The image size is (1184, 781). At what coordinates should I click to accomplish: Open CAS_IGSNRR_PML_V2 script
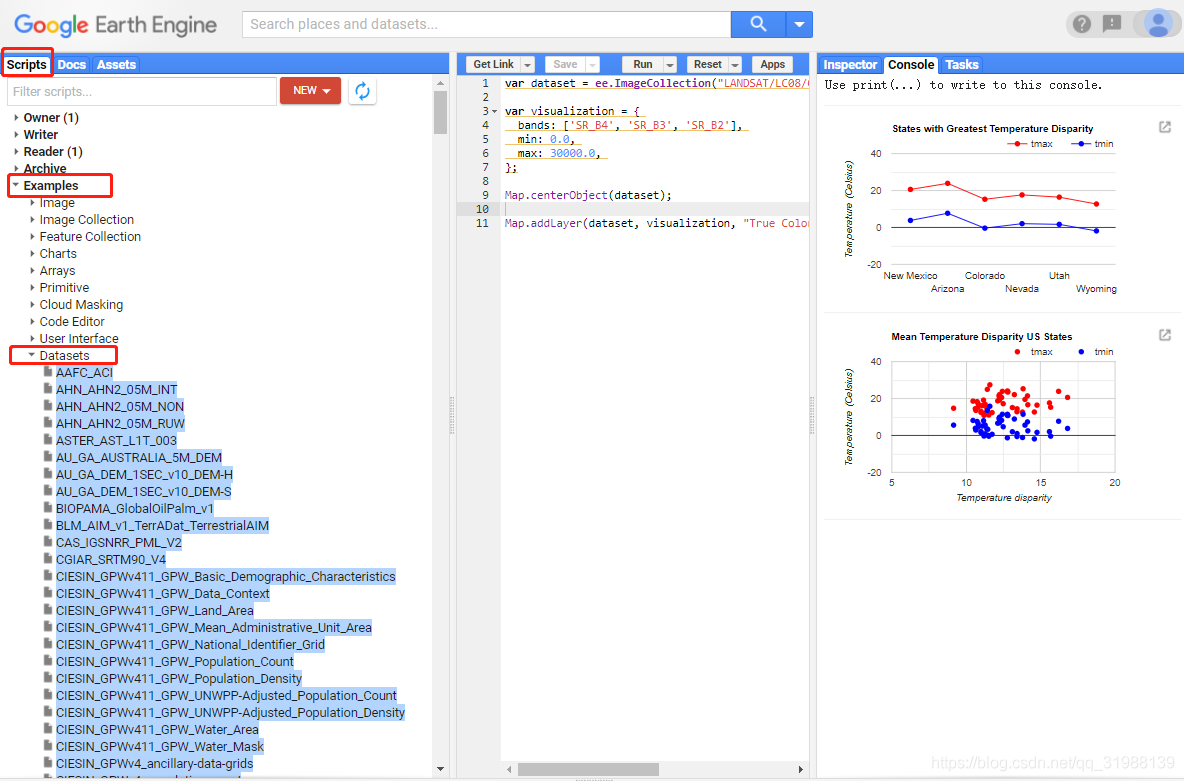point(119,542)
